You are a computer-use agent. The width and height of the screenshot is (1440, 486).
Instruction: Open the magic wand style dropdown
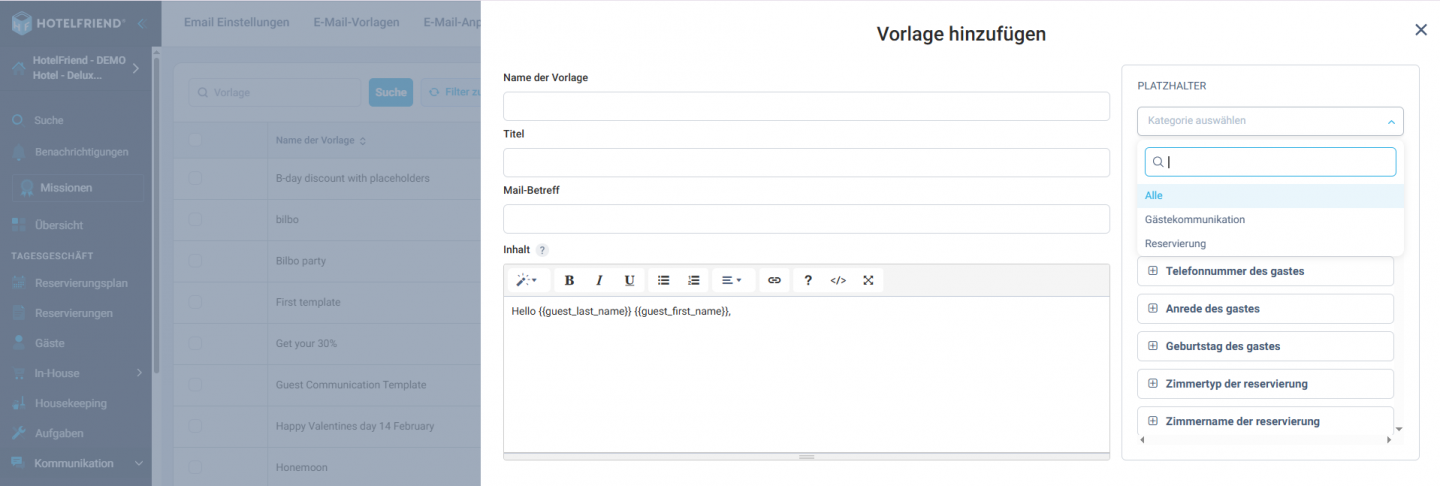point(527,281)
